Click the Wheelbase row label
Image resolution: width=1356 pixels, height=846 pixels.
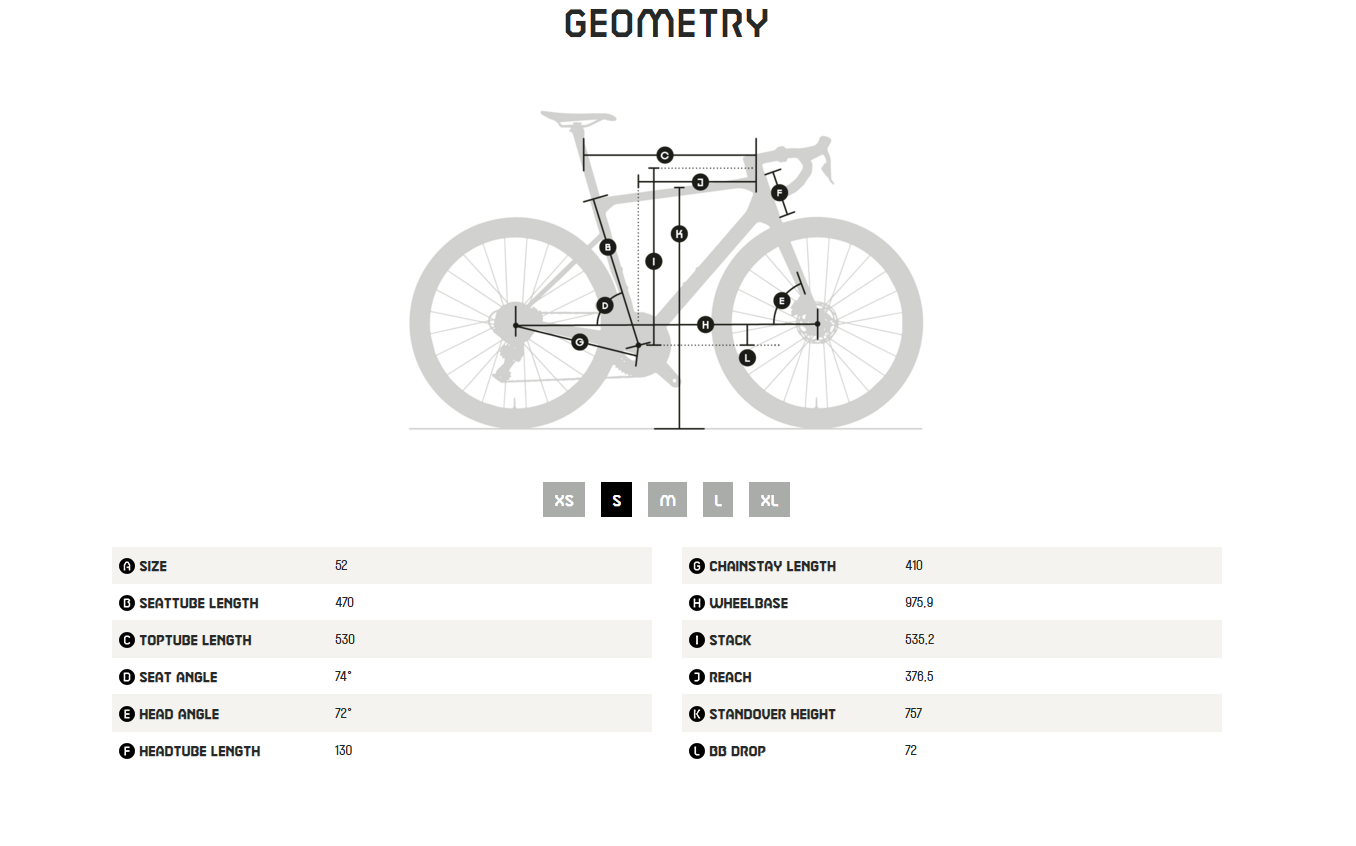tap(748, 603)
